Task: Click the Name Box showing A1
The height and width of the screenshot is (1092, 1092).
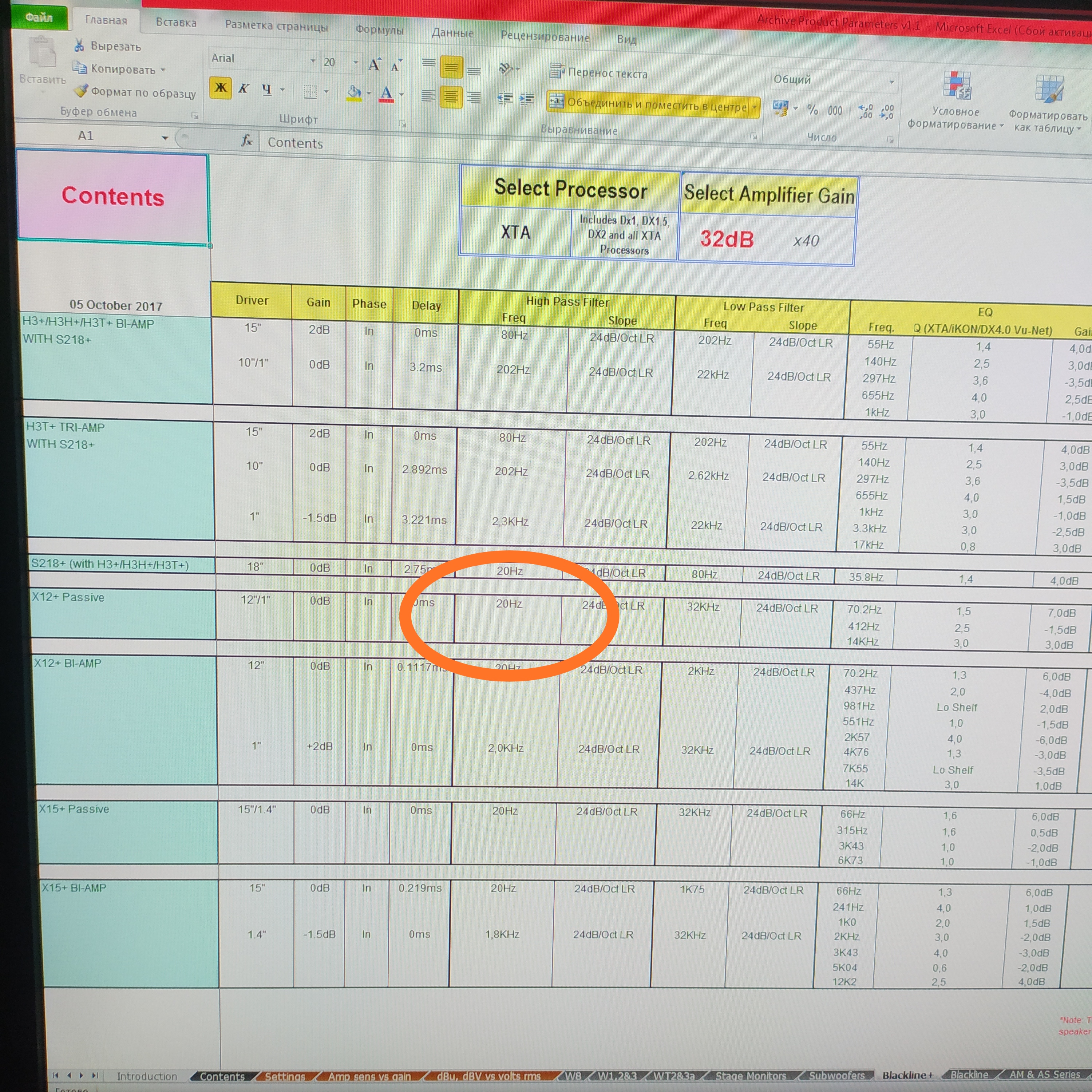Action: pyautogui.click(x=86, y=136)
